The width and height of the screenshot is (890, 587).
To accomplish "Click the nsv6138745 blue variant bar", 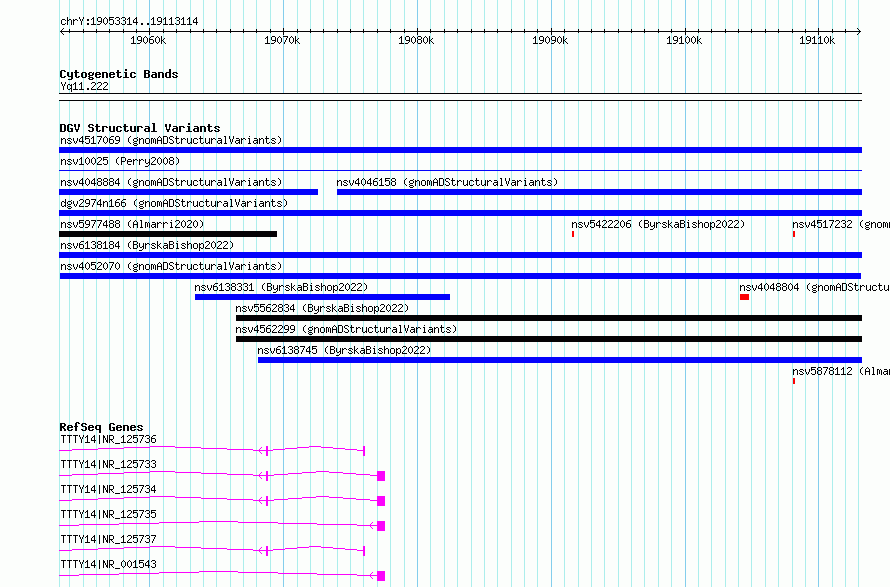I will tap(560, 360).
